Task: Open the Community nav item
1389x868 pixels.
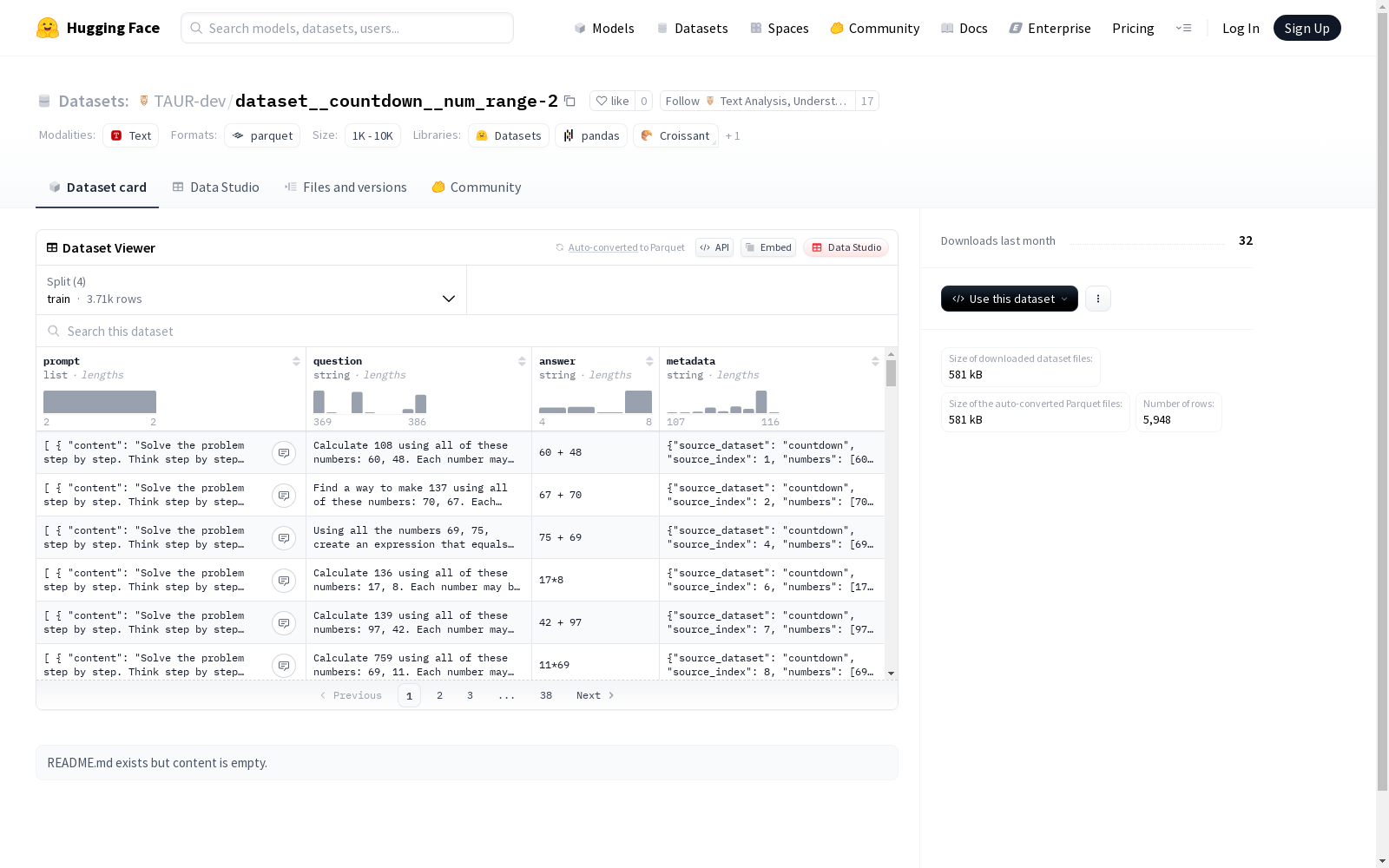Action: 875,28
